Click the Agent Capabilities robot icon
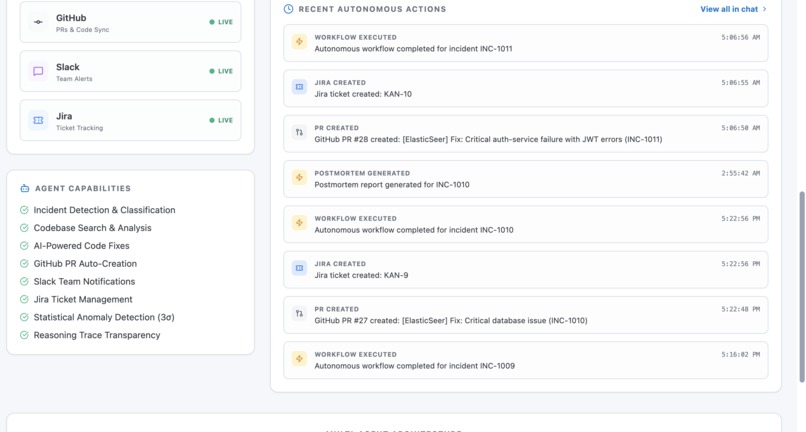This screenshot has height=432, width=806. click(25, 188)
